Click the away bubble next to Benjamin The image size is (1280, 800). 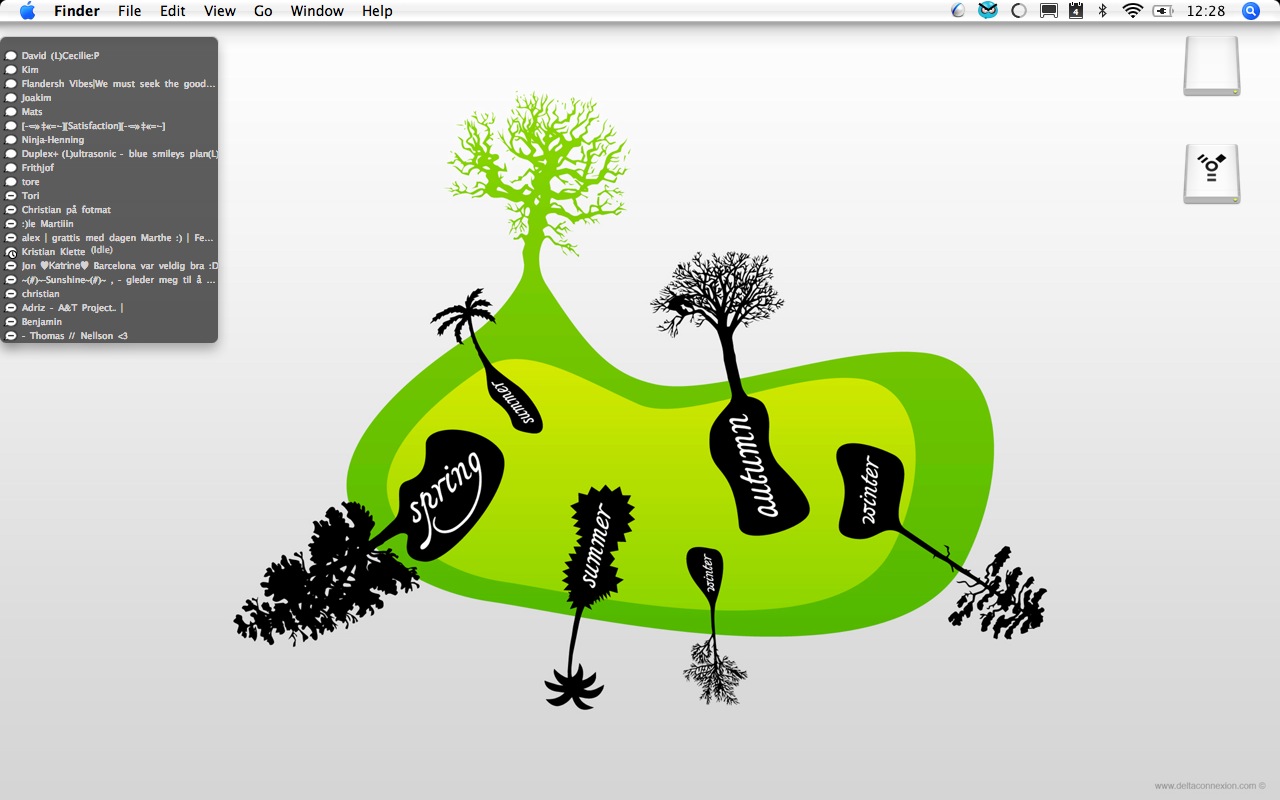tap(11, 322)
